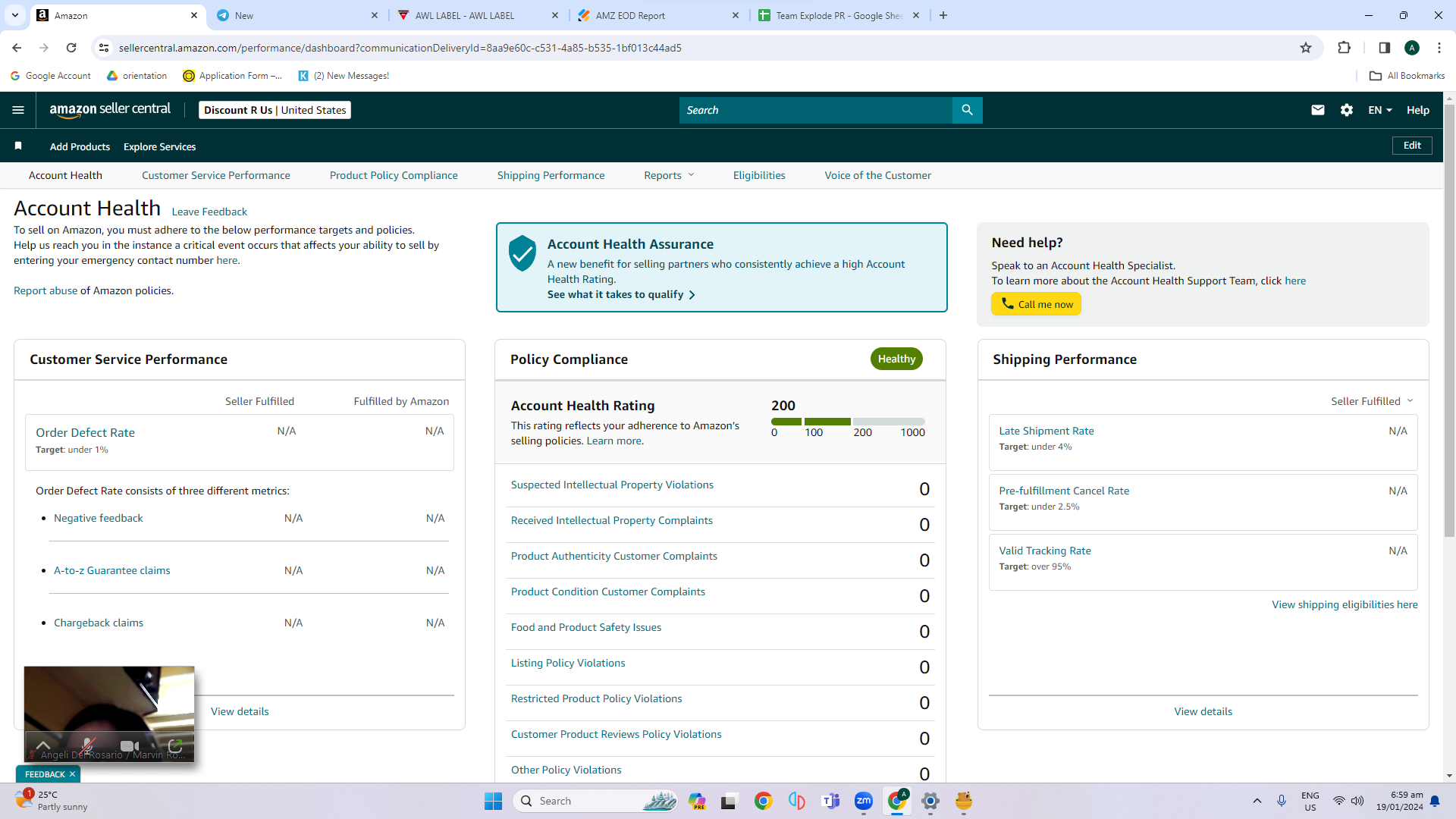Open the Help link
This screenshot has height=819, width=1456.
[x=1418, y=110]
